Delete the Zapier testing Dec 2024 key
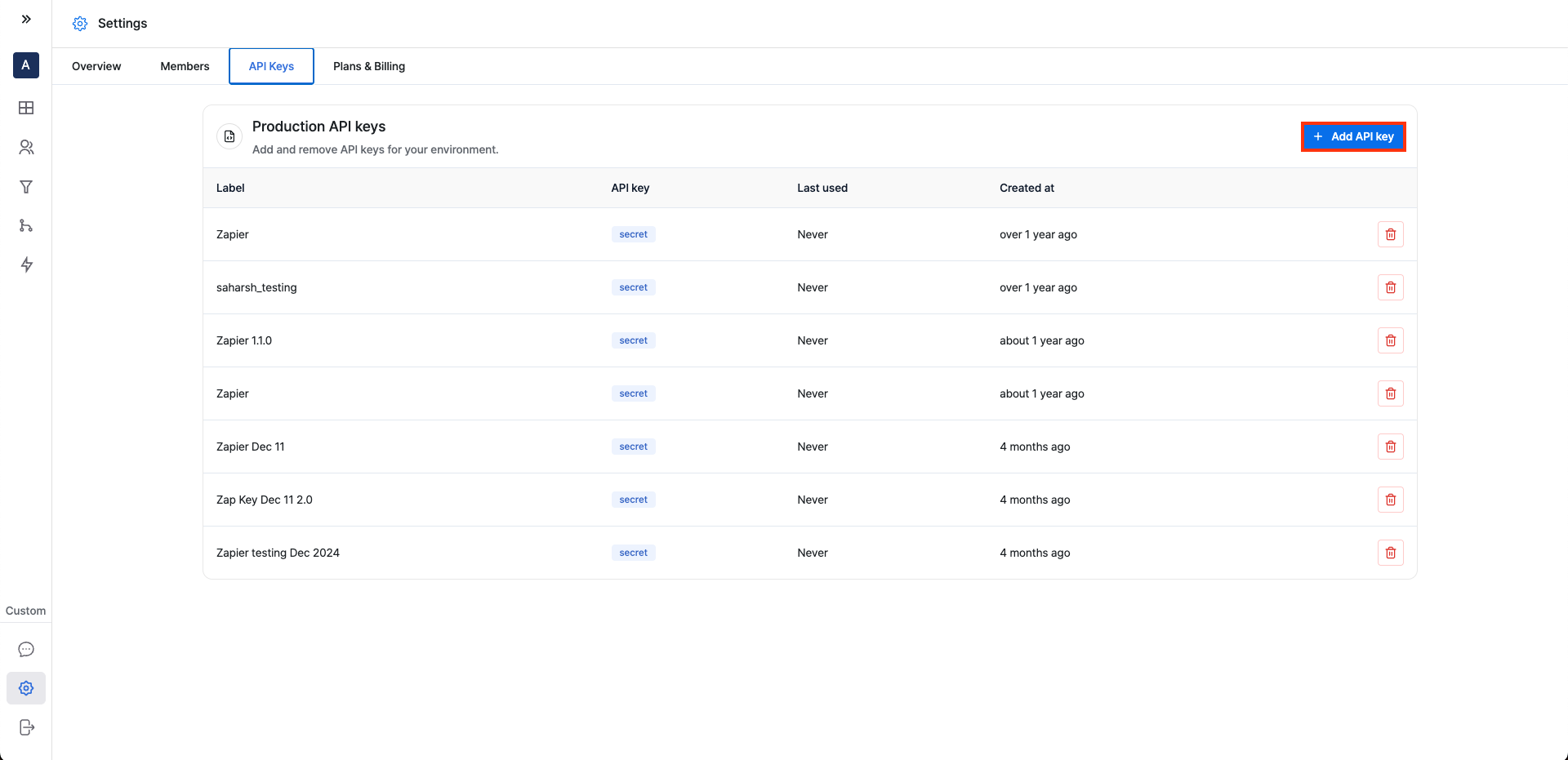 pos(1391,553)
